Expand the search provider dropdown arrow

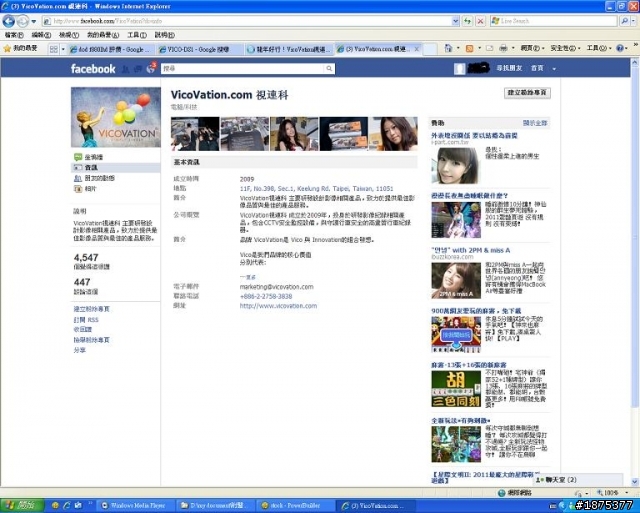633,21
